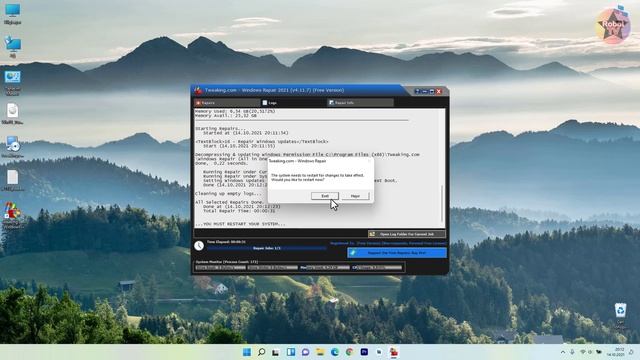Click the battery icon in system tray
The height and width of the screenshot is (360, 640).
[599, 352]
